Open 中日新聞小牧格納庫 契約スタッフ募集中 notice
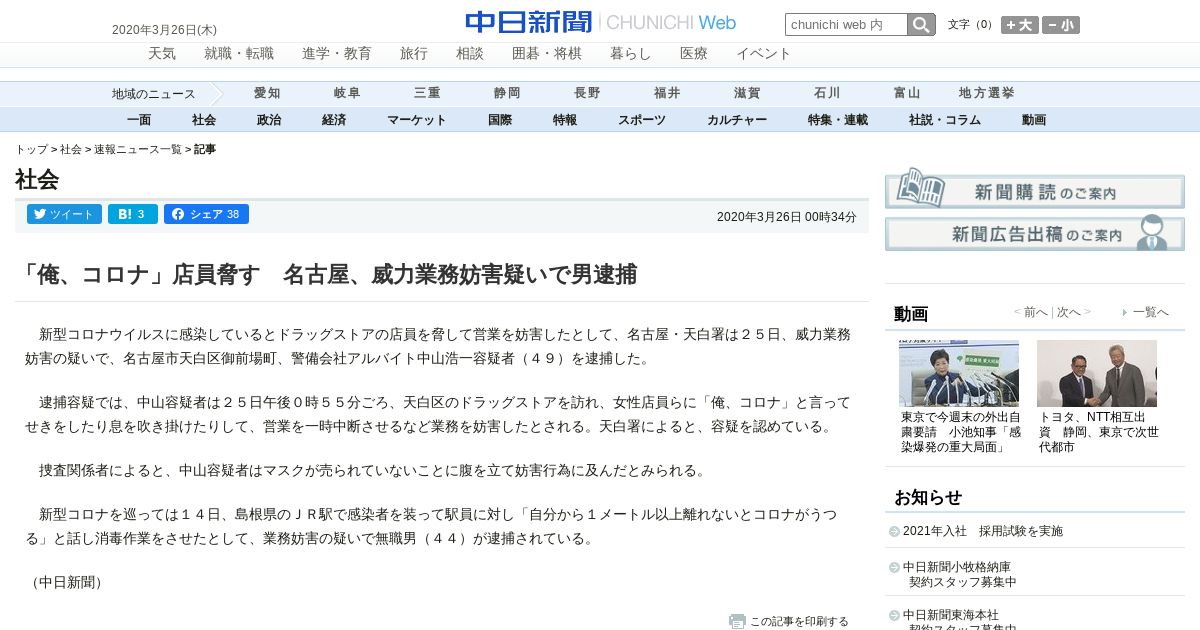 (x=960, y=574)
